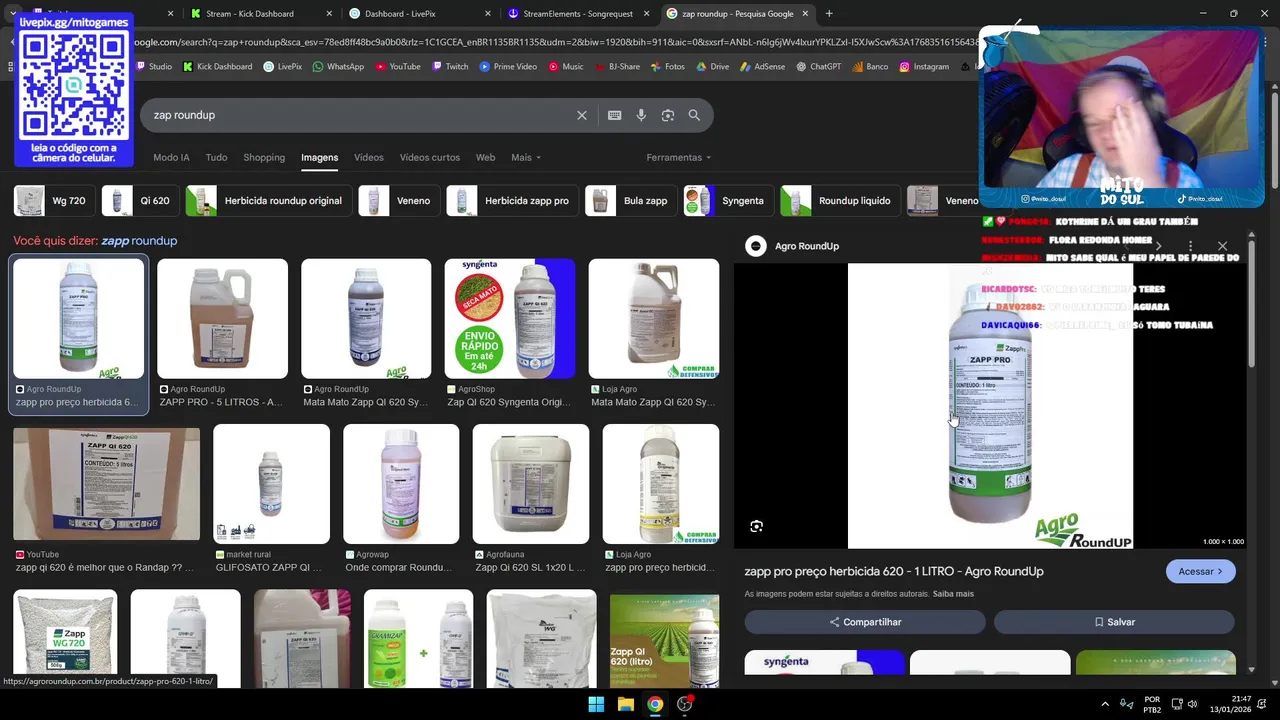
Task: Open the ZAPP PRO - 5 LITROS image result
Action: pyautogui.click(x=222, y=335)
